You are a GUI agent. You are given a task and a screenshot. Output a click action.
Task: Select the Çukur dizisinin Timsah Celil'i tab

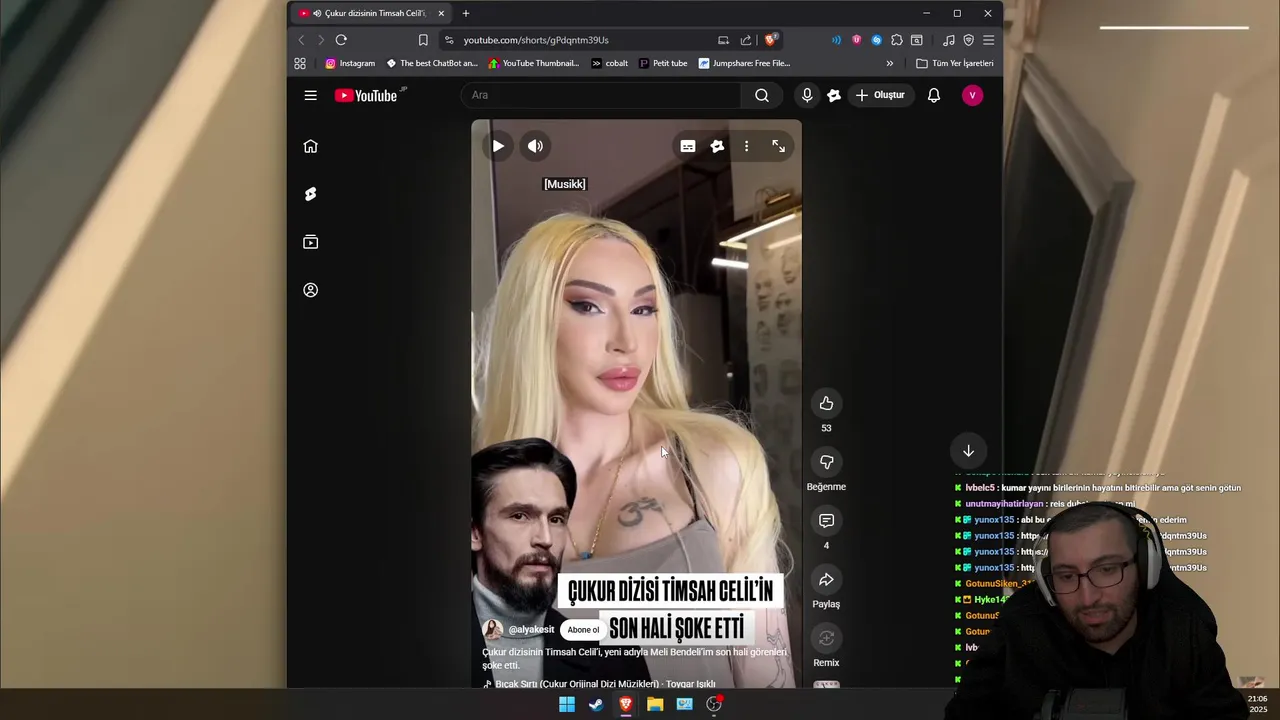coord(372,13)
